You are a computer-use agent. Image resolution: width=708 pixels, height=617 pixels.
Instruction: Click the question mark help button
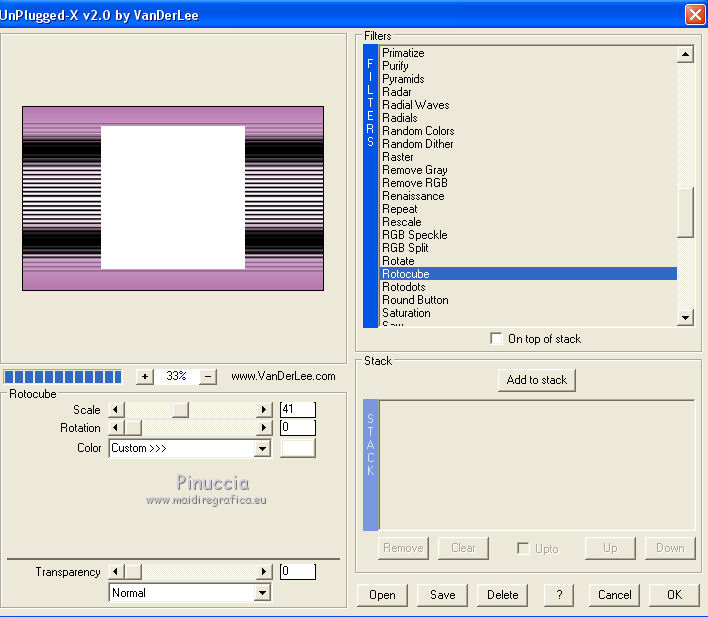point(559,595)
